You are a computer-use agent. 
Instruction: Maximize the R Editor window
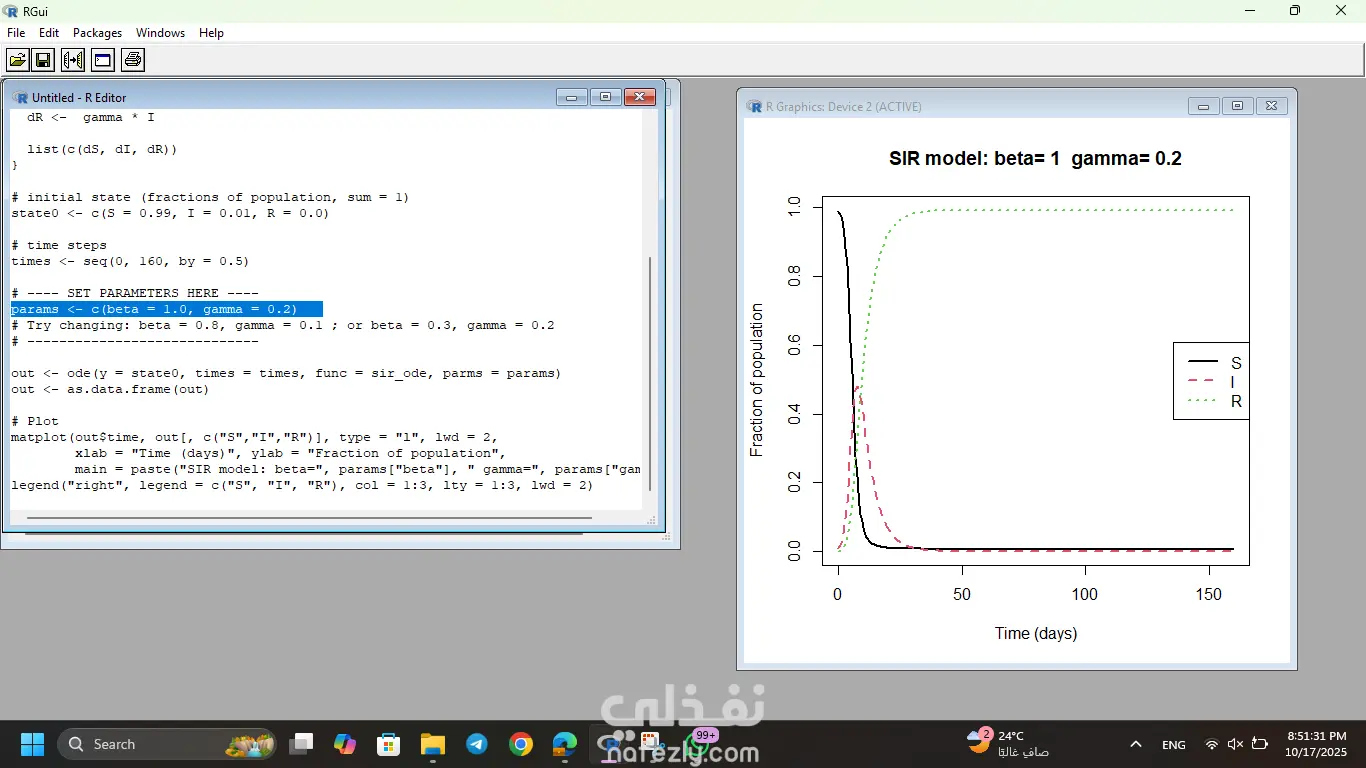pos(605,97)
